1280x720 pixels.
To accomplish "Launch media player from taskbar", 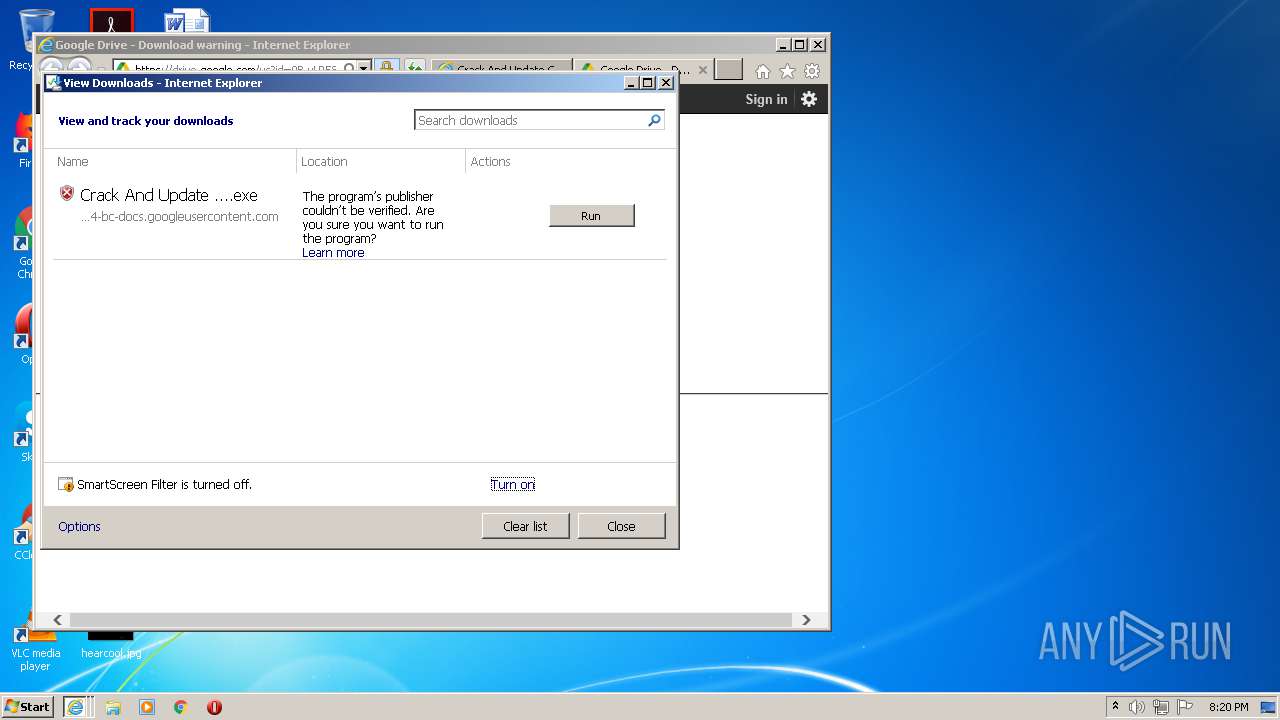I will pos(147,707).
